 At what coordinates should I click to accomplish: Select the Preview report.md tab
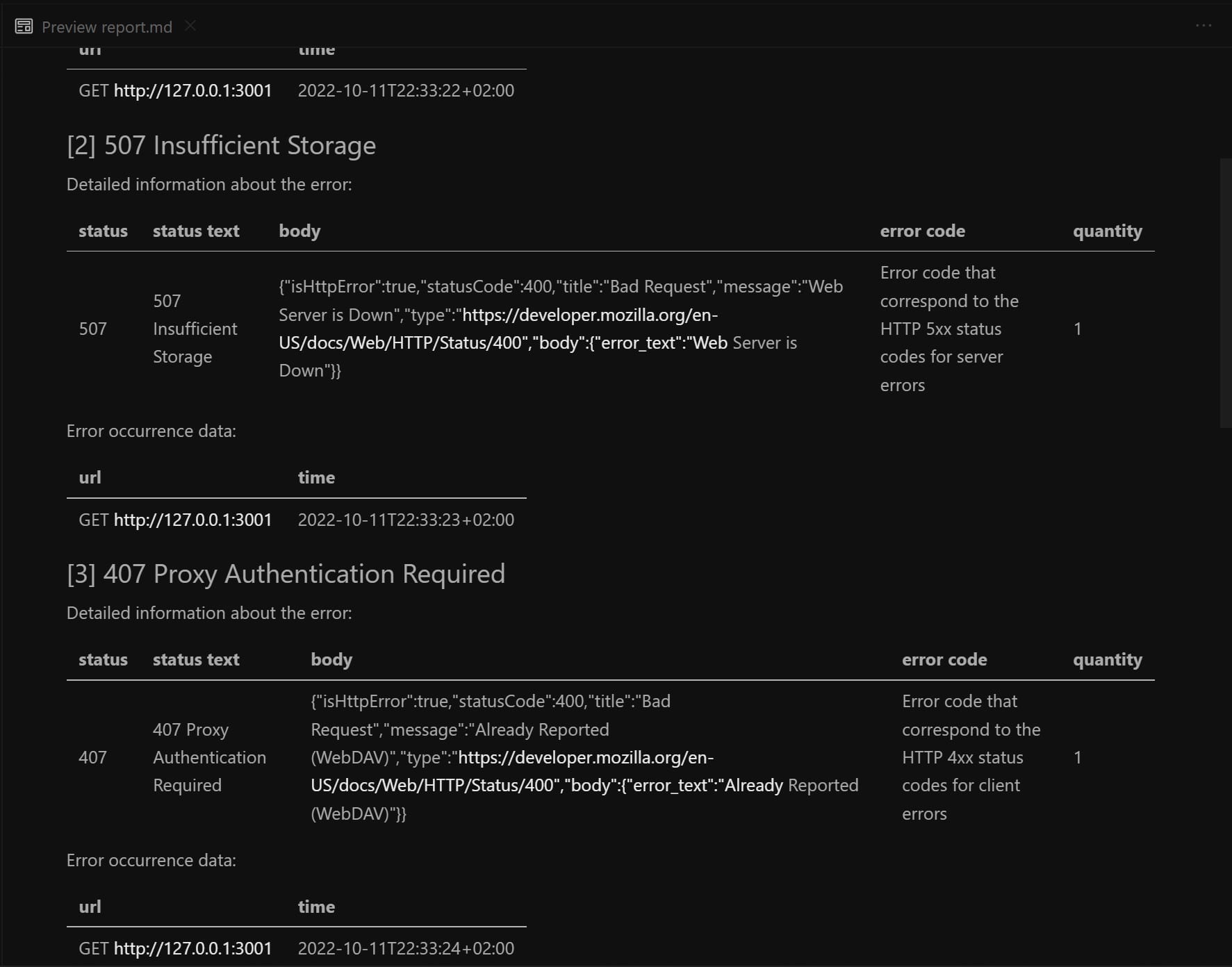[106, 26]
